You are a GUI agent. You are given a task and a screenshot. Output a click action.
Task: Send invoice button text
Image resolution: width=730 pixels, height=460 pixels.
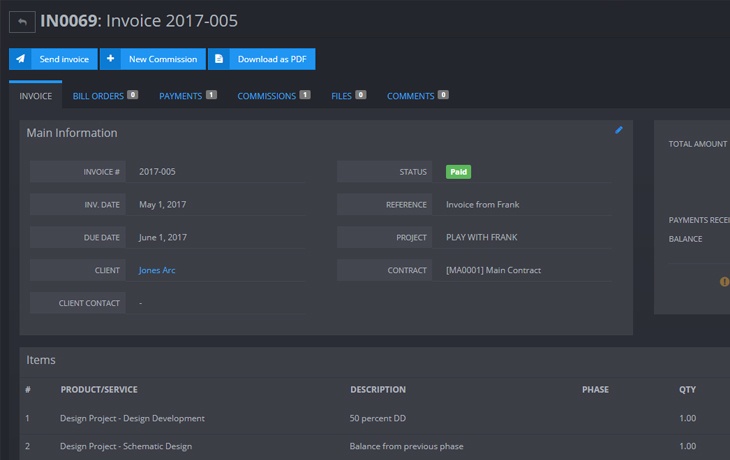click(x=64, y=59)
